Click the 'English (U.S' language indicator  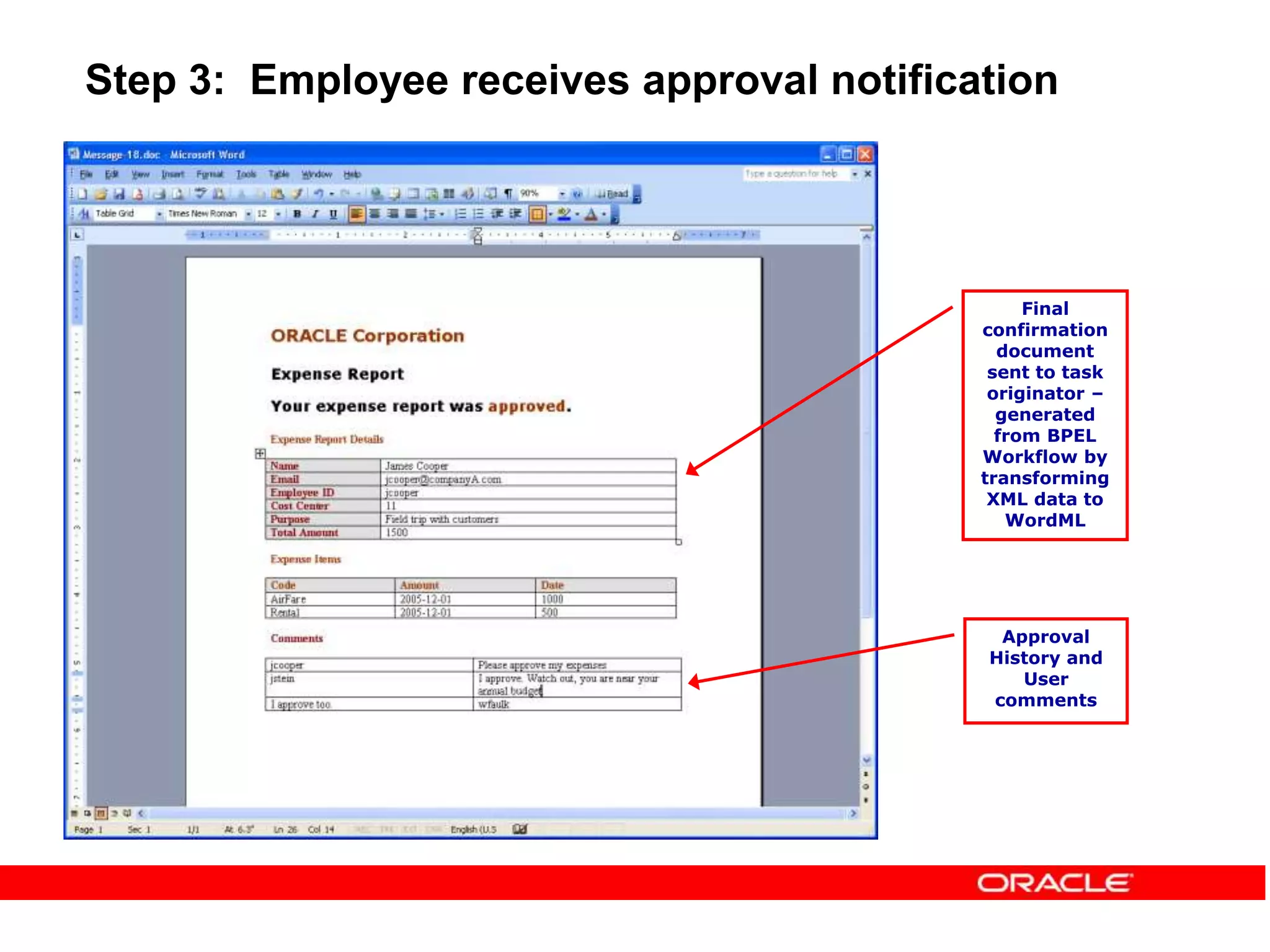474,829
